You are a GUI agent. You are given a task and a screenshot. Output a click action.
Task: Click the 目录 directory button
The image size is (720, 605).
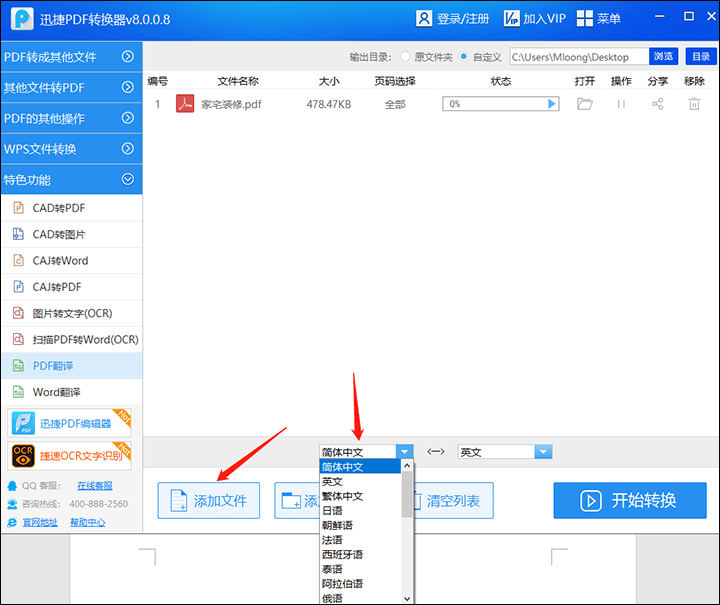coord(701,56)
